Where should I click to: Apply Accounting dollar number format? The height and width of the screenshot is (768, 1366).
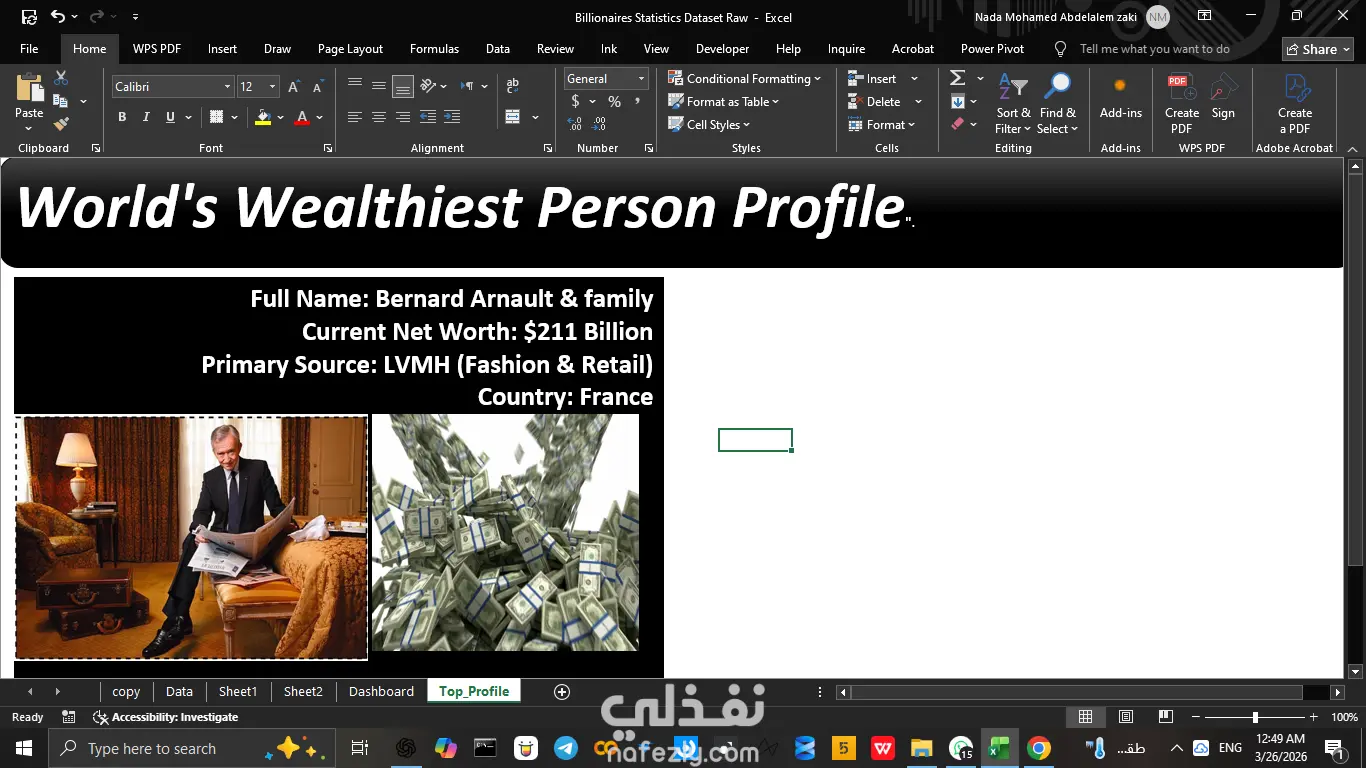pyautogui.click(x=575, y=102)
